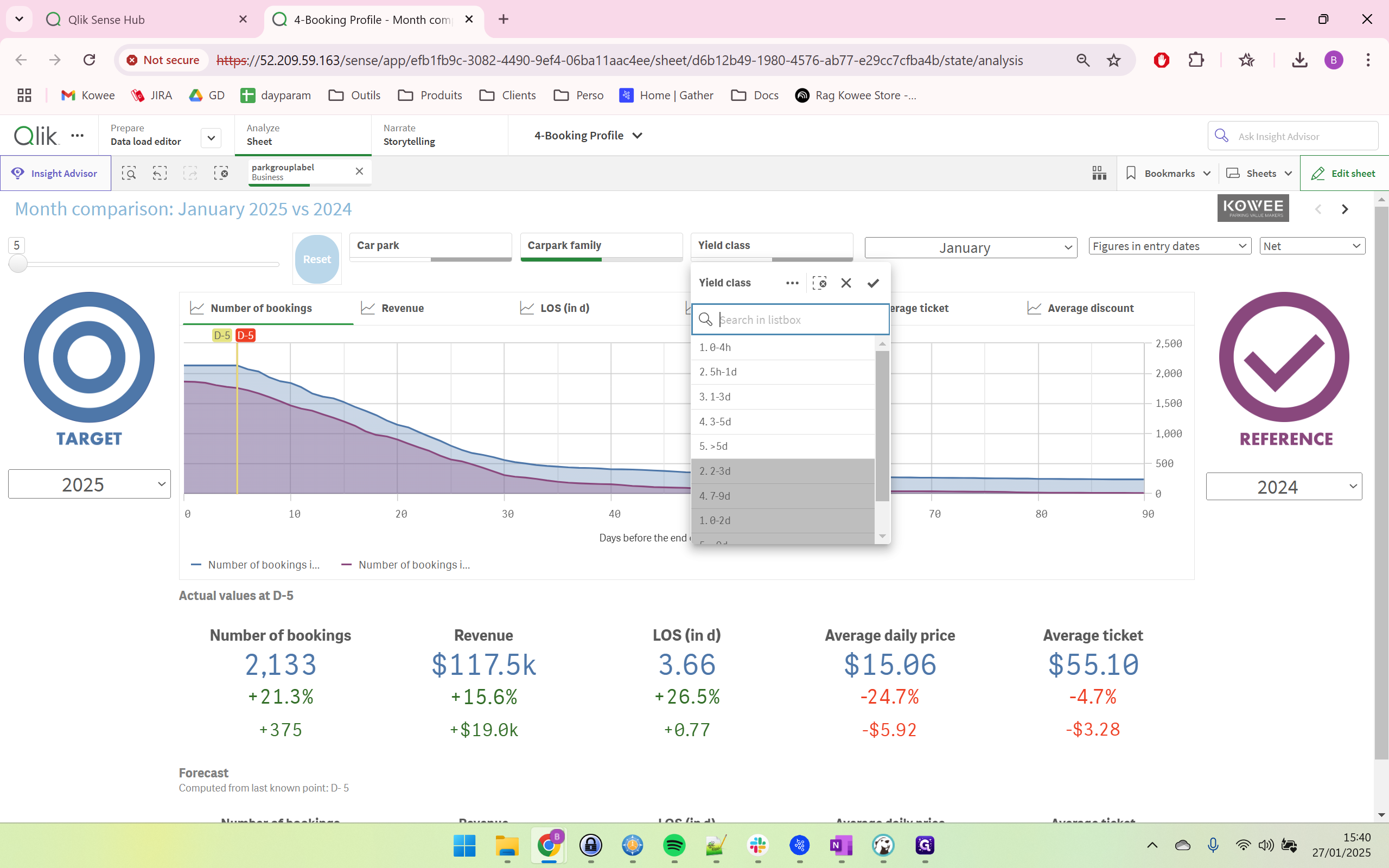Open Yield class listbox three-dots menu

[x=792, y=283]
